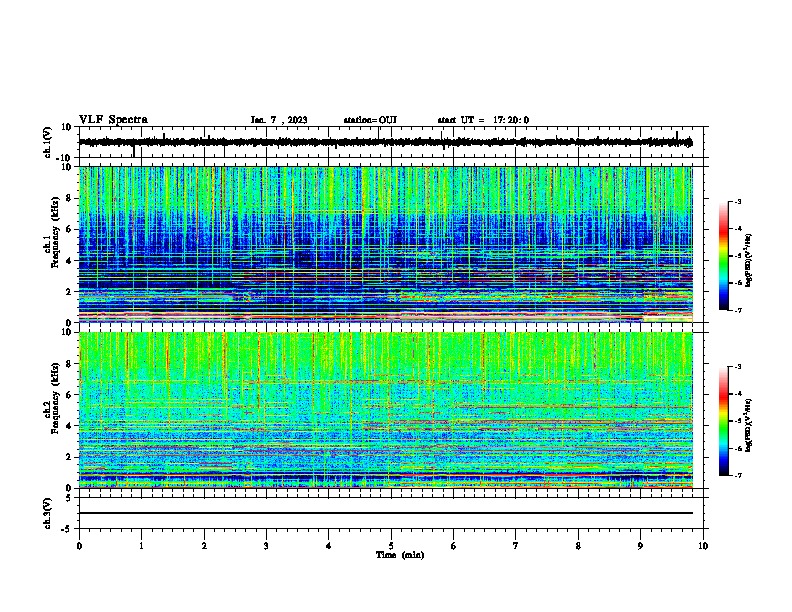Viewport: 792px width, 612px height.
Task: Click the date 'Jan. 7, 2023' label
Action: pyautogui.click(x=279, y=120)
